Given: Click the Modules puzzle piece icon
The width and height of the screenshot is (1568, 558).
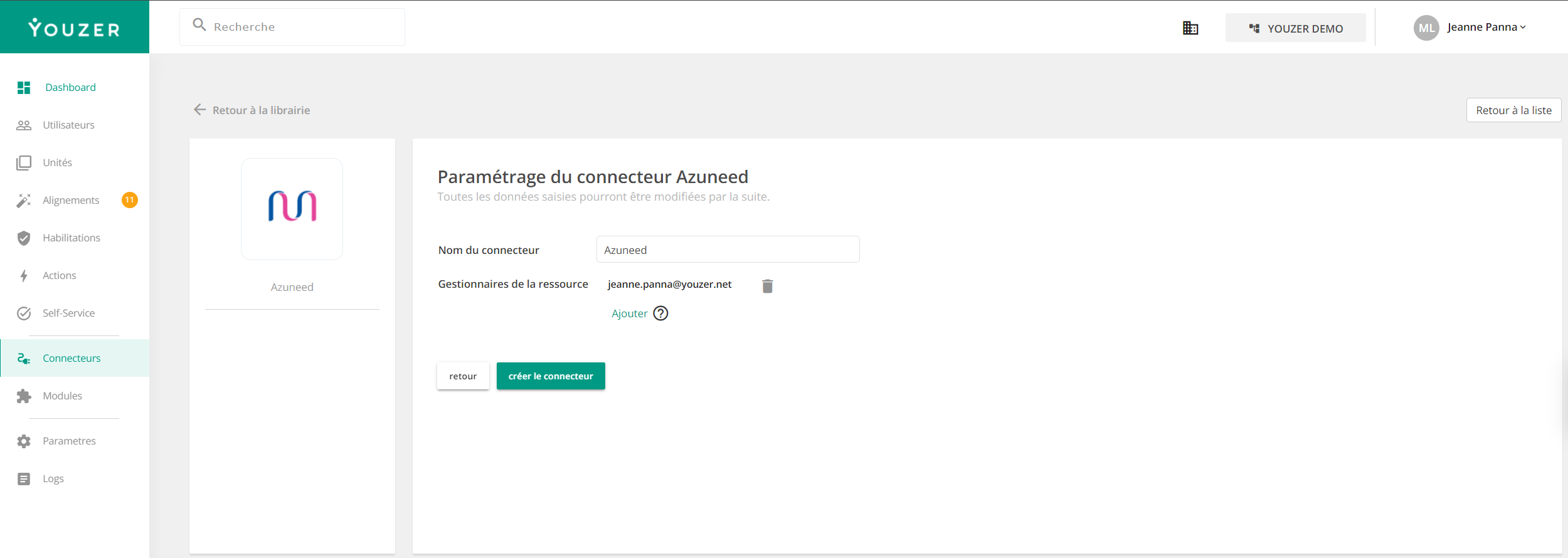Looking at the screenshot, I should point(24,396).
